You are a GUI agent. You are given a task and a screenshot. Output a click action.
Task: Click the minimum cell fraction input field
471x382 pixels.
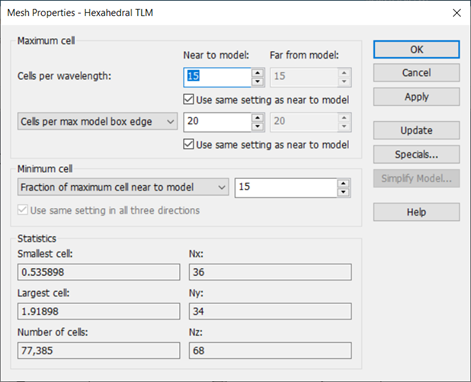point(286,188)
